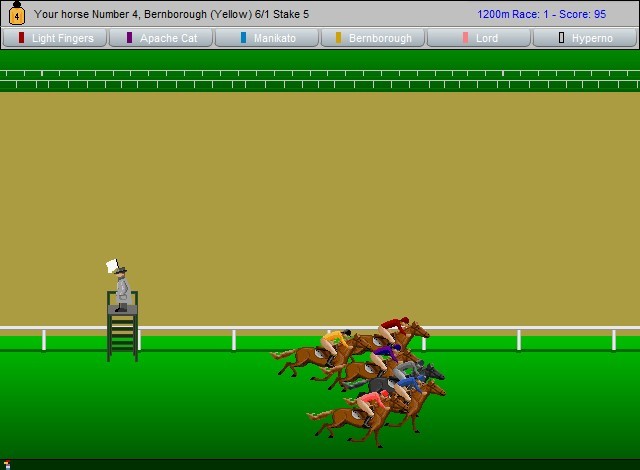Click the 1200m race score text

pyautogui.click(x=541, y=14)
